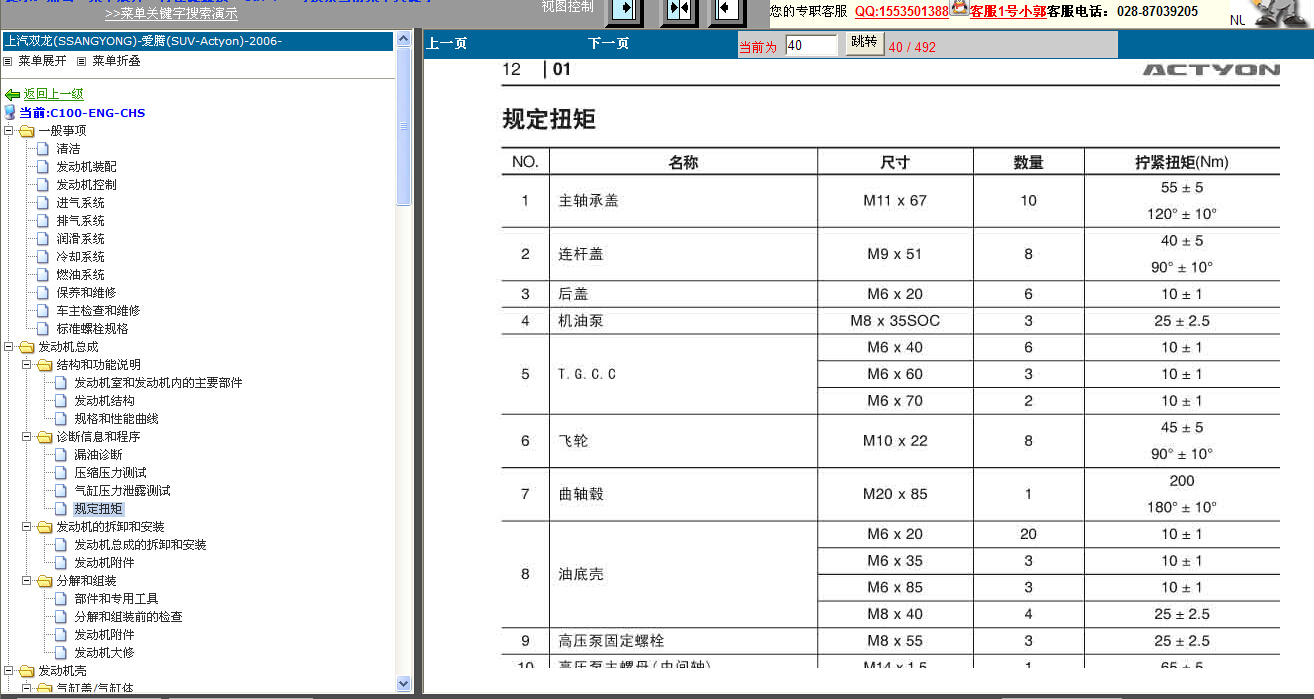Screen dimensions: 1314x699
Task: Click the document icon beside 清洁
Action: [42, 149]
